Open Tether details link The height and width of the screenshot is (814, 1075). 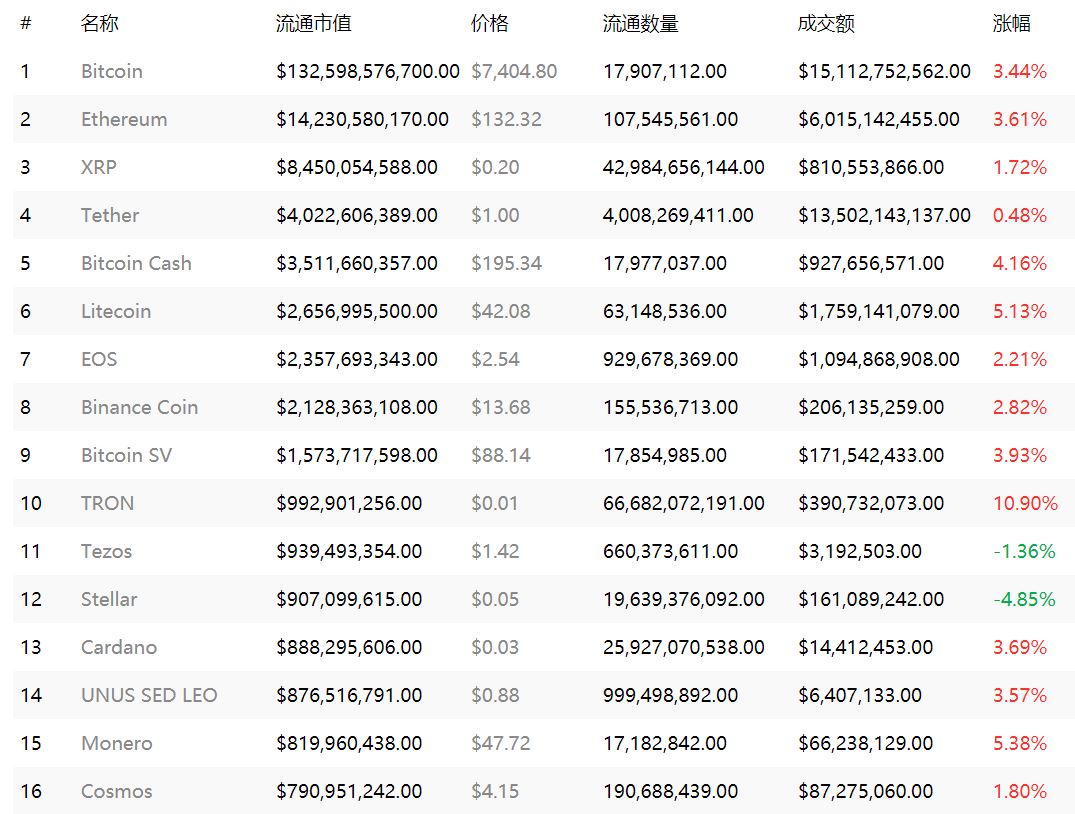[110, 215]
